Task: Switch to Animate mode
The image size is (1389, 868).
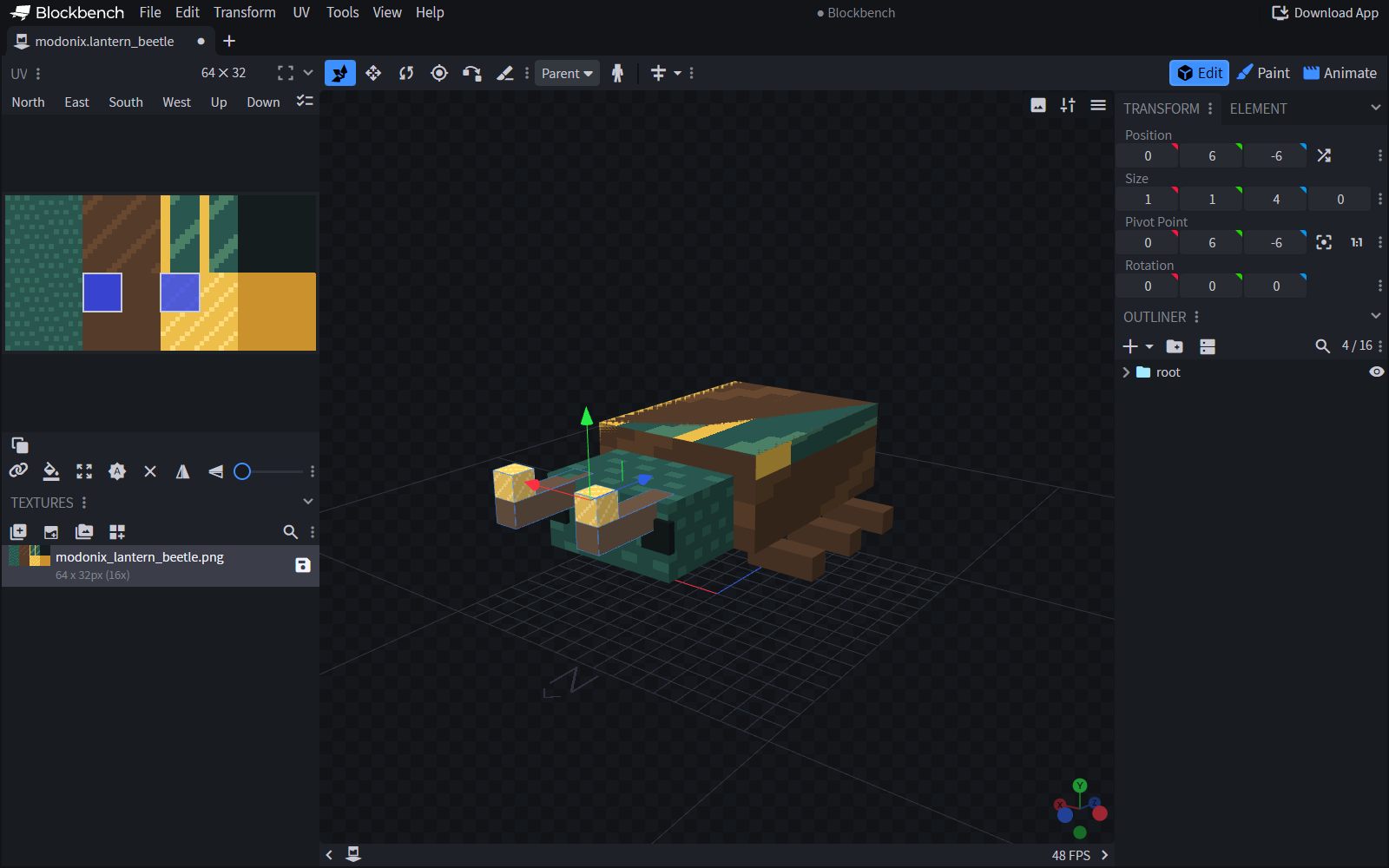Action: pos(1340,73)
